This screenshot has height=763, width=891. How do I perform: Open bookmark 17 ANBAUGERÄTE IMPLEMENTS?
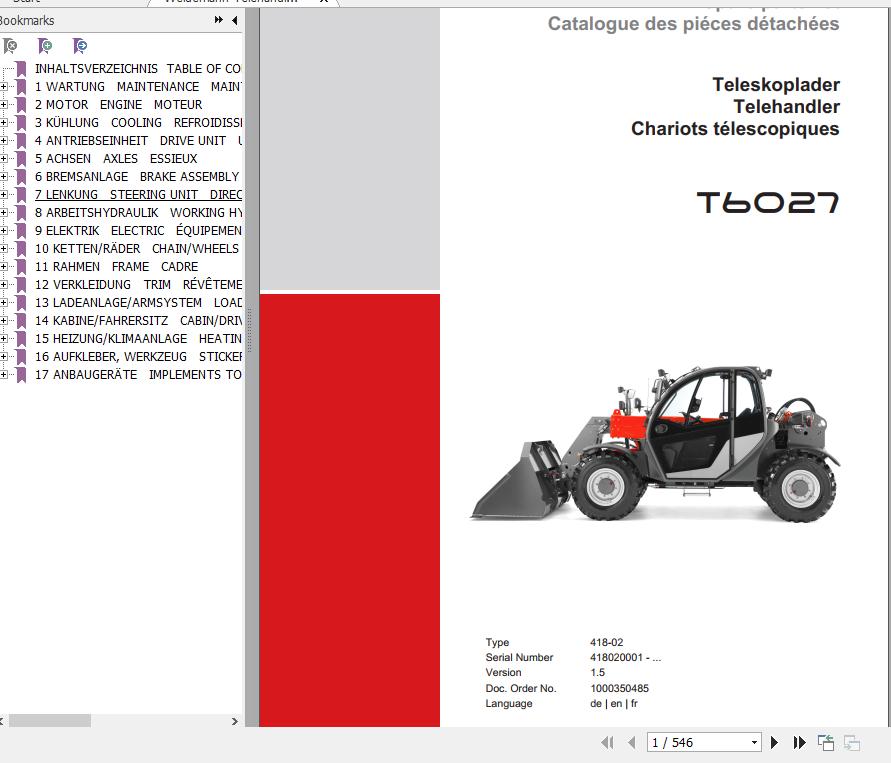[138, 374]
